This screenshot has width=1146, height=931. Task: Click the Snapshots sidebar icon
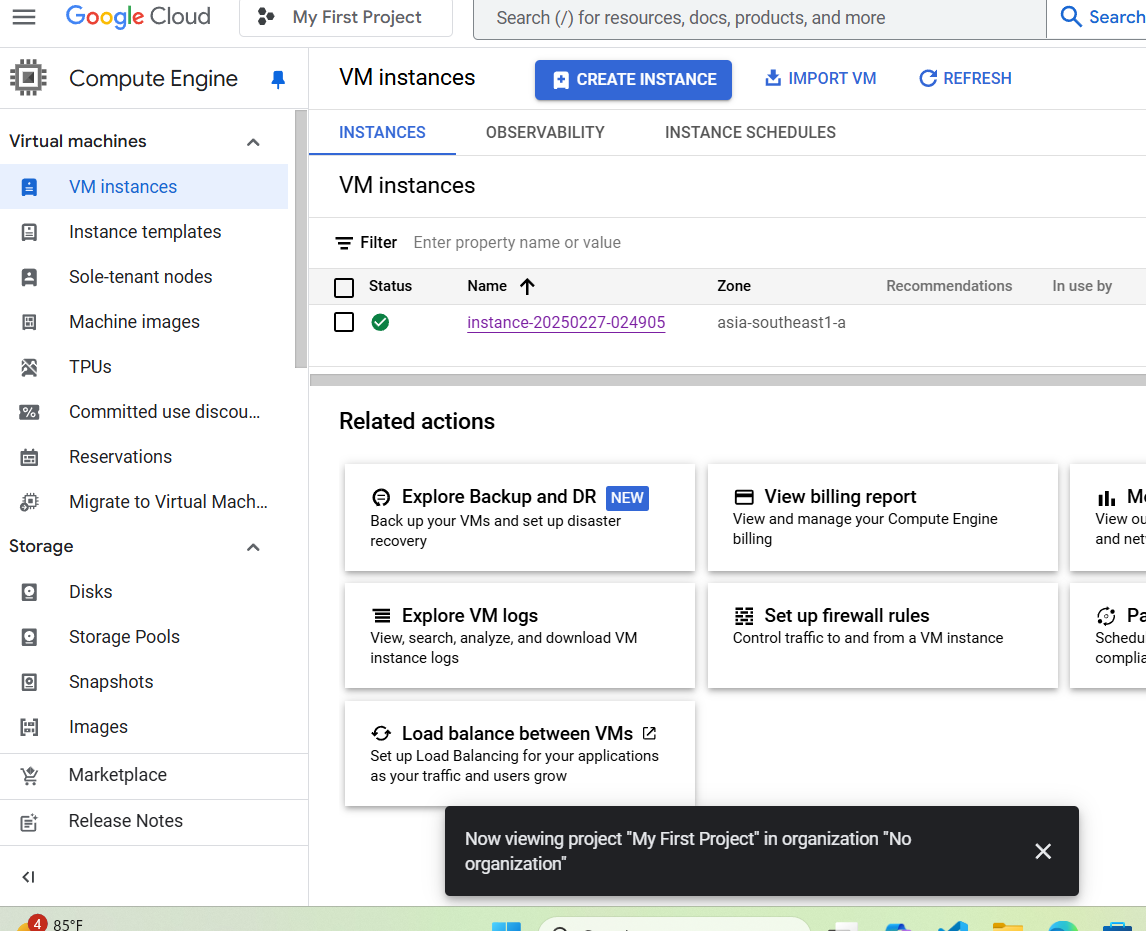click(29, 683)
